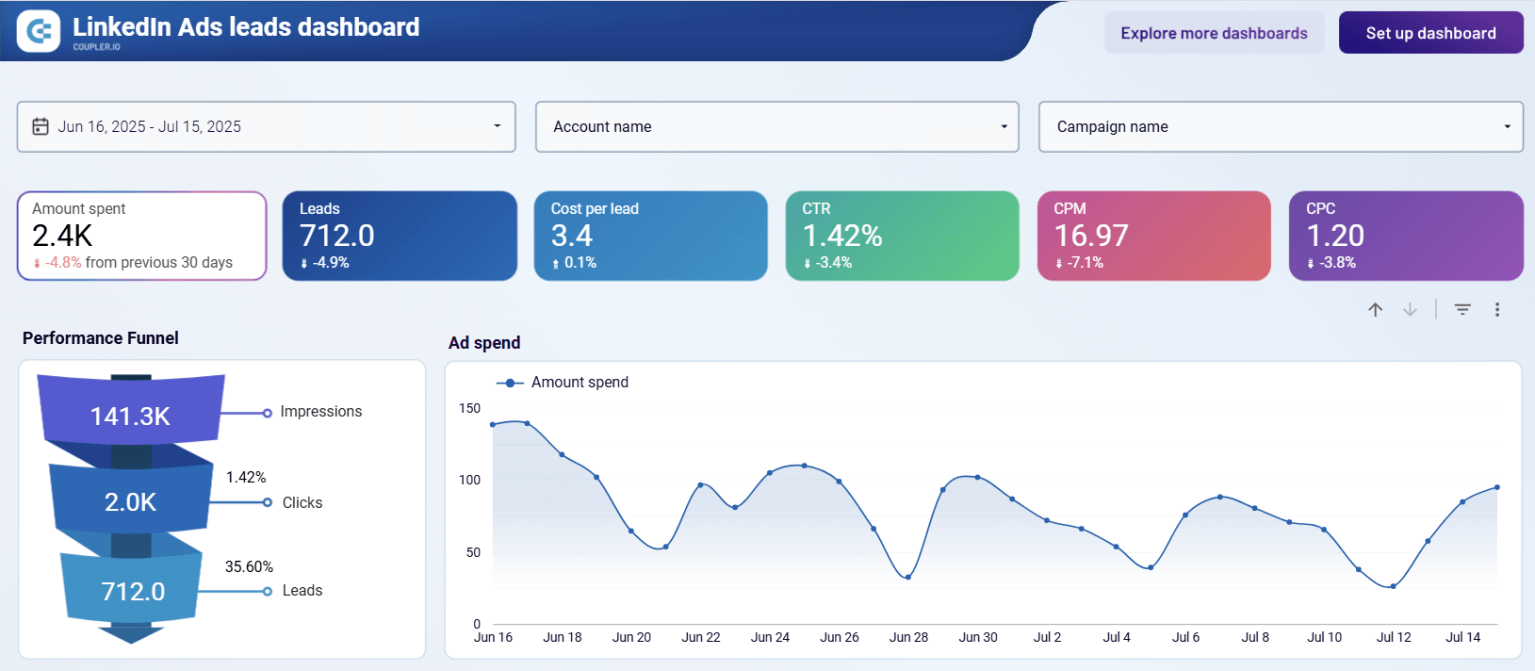This screenshot has height=671, width=1535.
Task: Click the Jun 28 low data point
Action: coord(907,577)
